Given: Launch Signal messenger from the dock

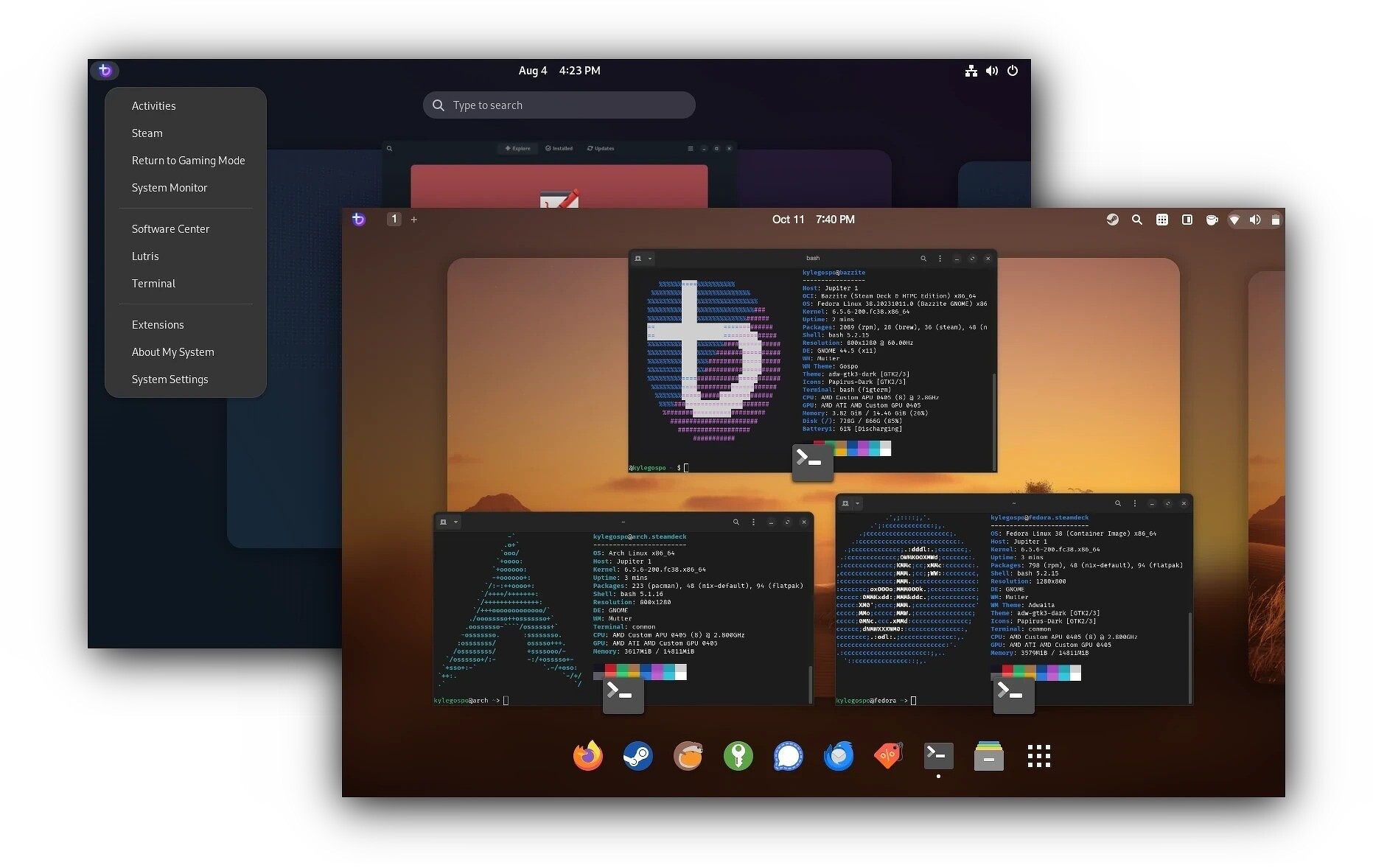Looking at the screenshot, I should tap(788, 756).
